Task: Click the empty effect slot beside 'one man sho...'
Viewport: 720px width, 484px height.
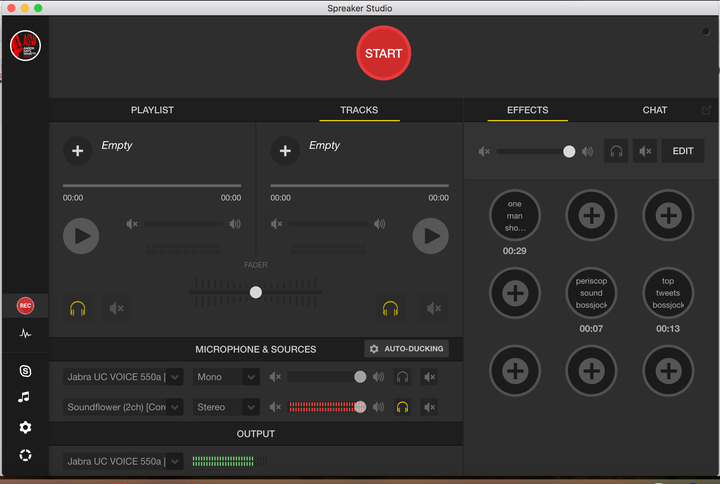Action: pyautogui.click(x=591, y=215)
